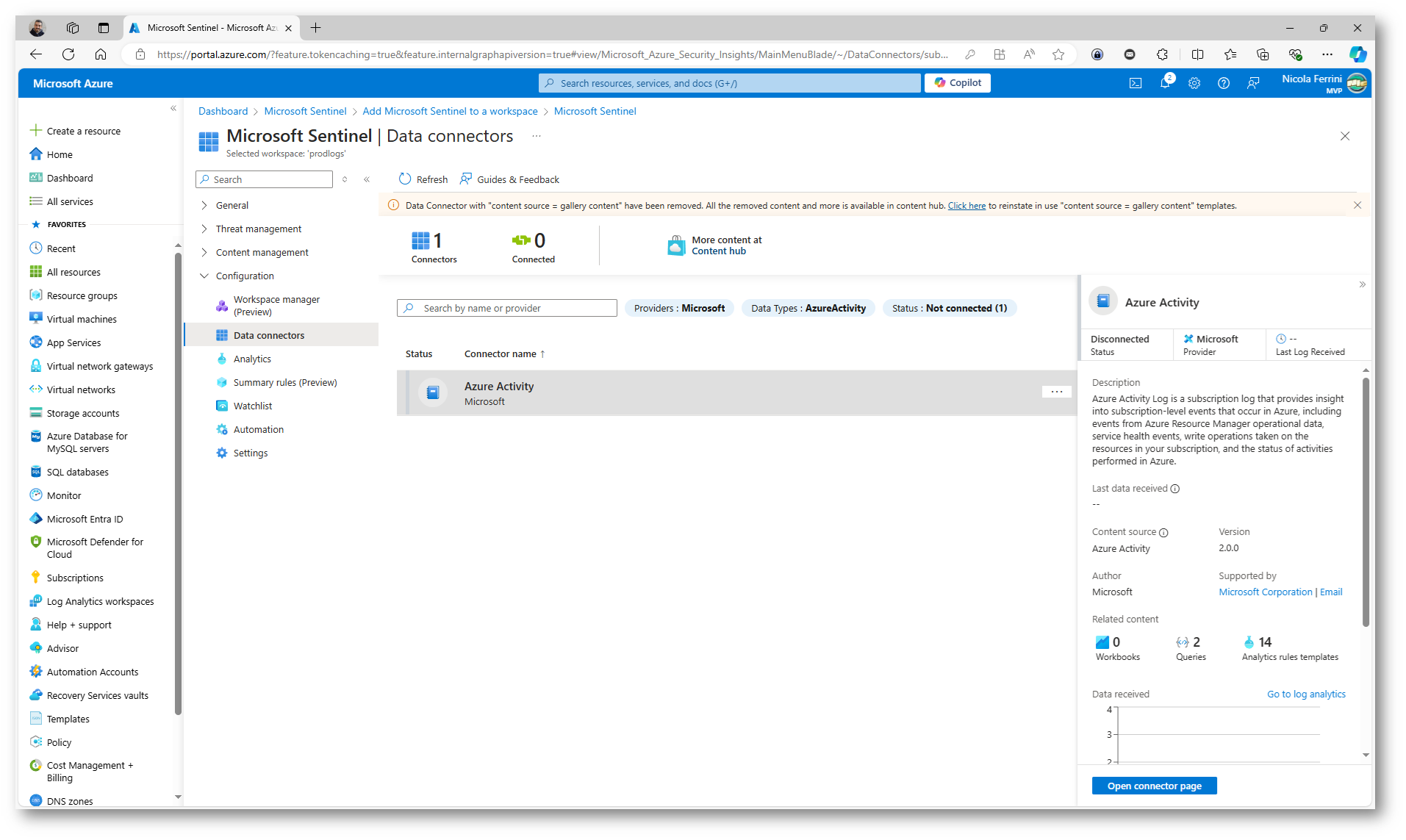Click Open connector page button
The height and width of the screenshot is (840, 1406).
pos(1154,786)
